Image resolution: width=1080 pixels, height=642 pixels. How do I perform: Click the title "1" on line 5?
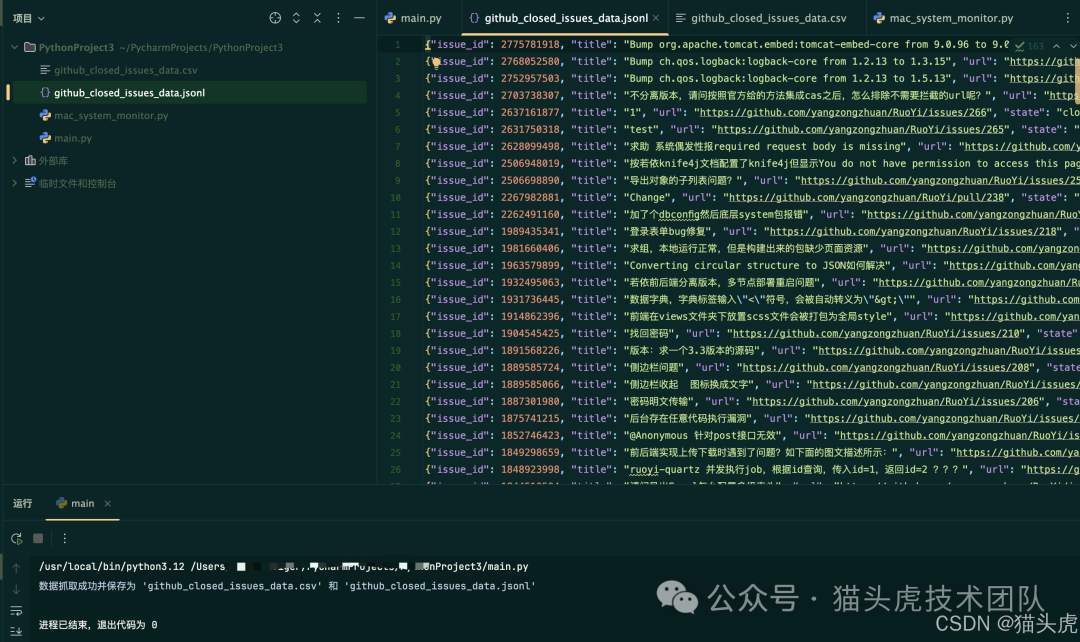click(x=632, y=112)
